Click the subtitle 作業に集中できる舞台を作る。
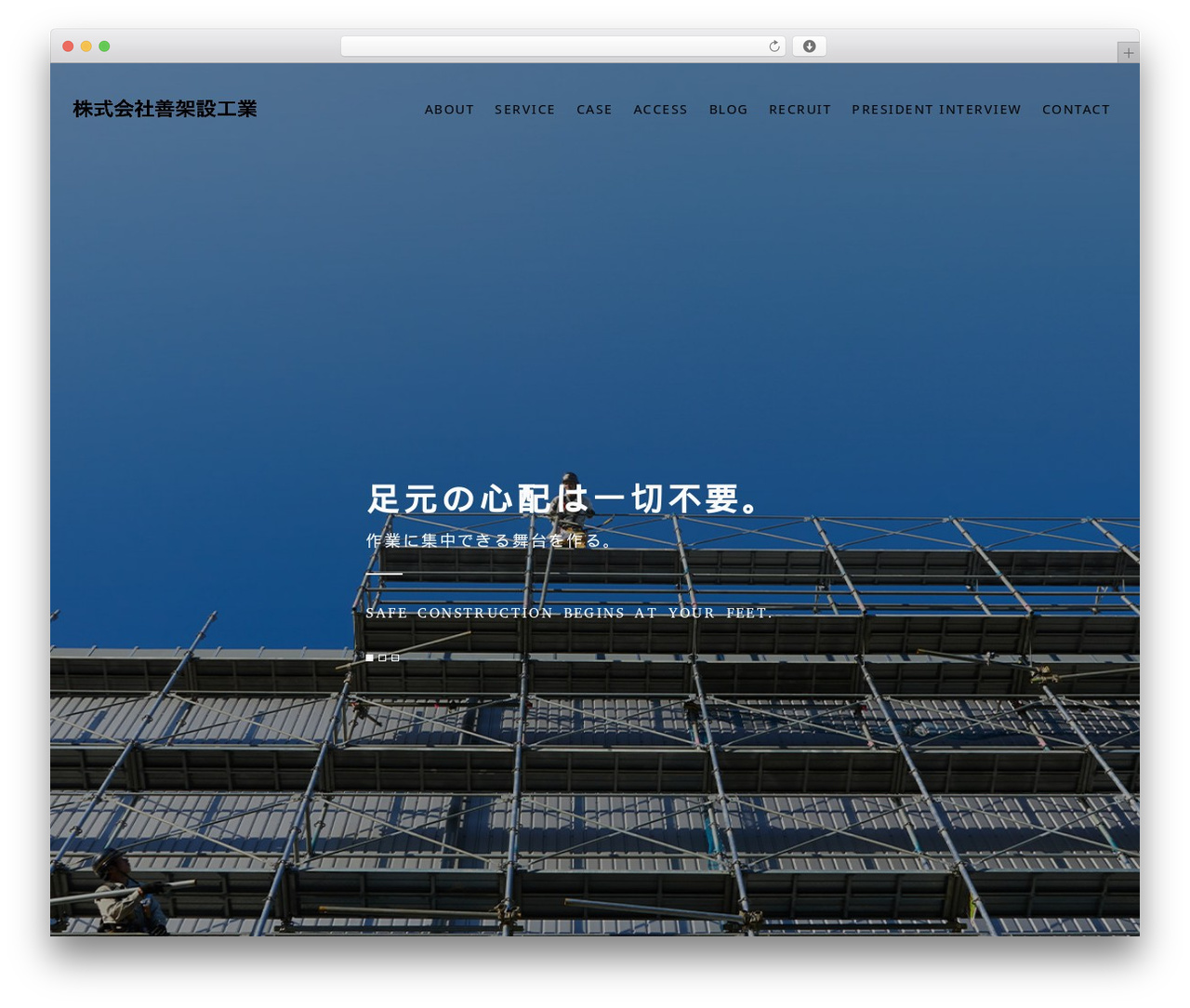The height and width of the screenshot is (1008, 1190). pos(489,540)
